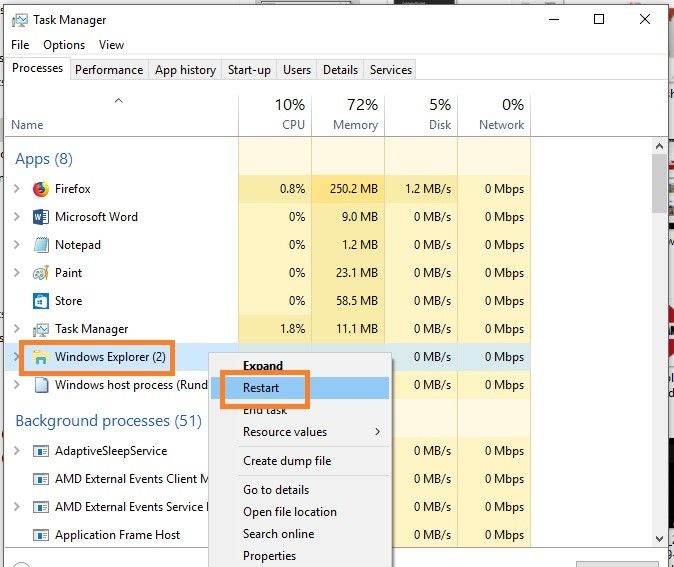The height and width of the screenshot is (567, 674).
Task: Choose Restart in the context menu
Action: pyautogui.click(x=301, y=388)
